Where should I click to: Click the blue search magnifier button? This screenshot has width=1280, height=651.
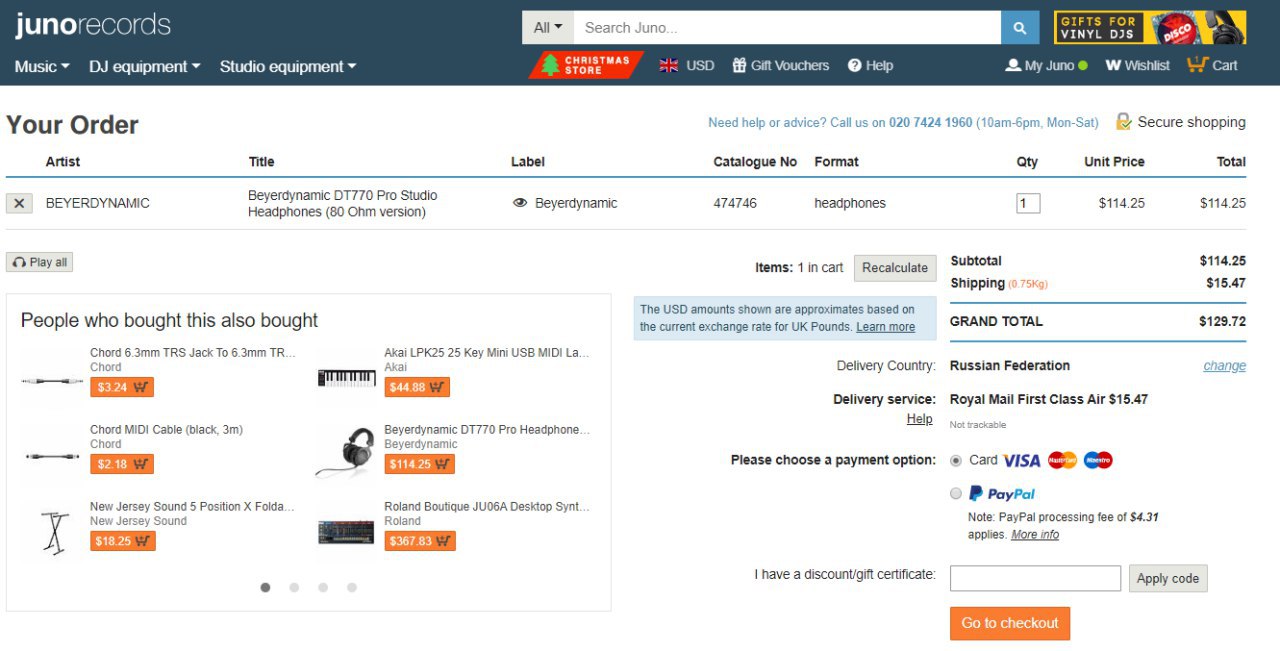[x=1020, y=28]
